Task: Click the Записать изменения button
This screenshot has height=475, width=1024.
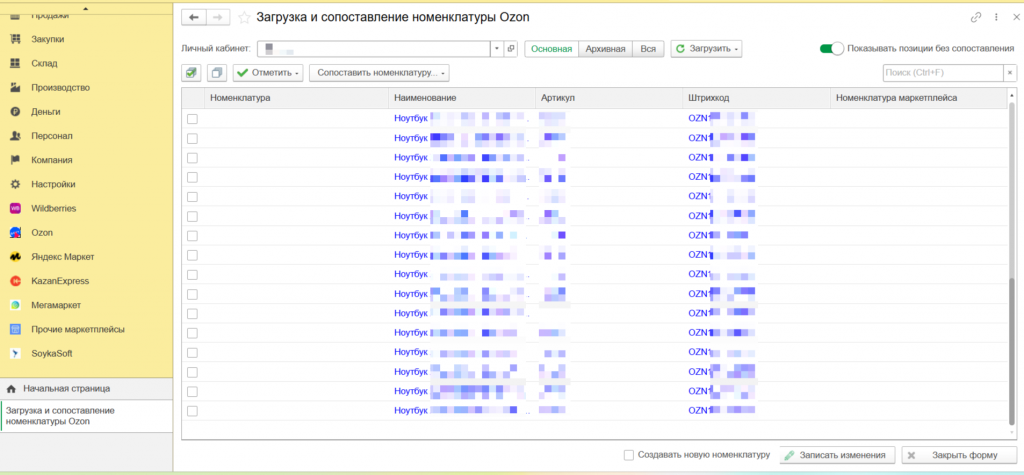Action: [x=837, y=455]
